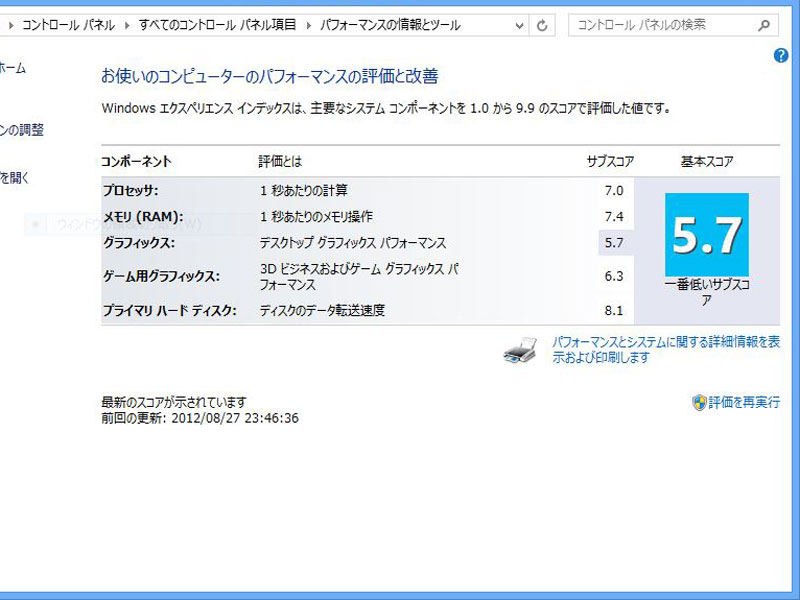Go to コントロール パネル breadcrumb
Screen dimensions: 800x600
pyautogui.click(x=68, y=25)
